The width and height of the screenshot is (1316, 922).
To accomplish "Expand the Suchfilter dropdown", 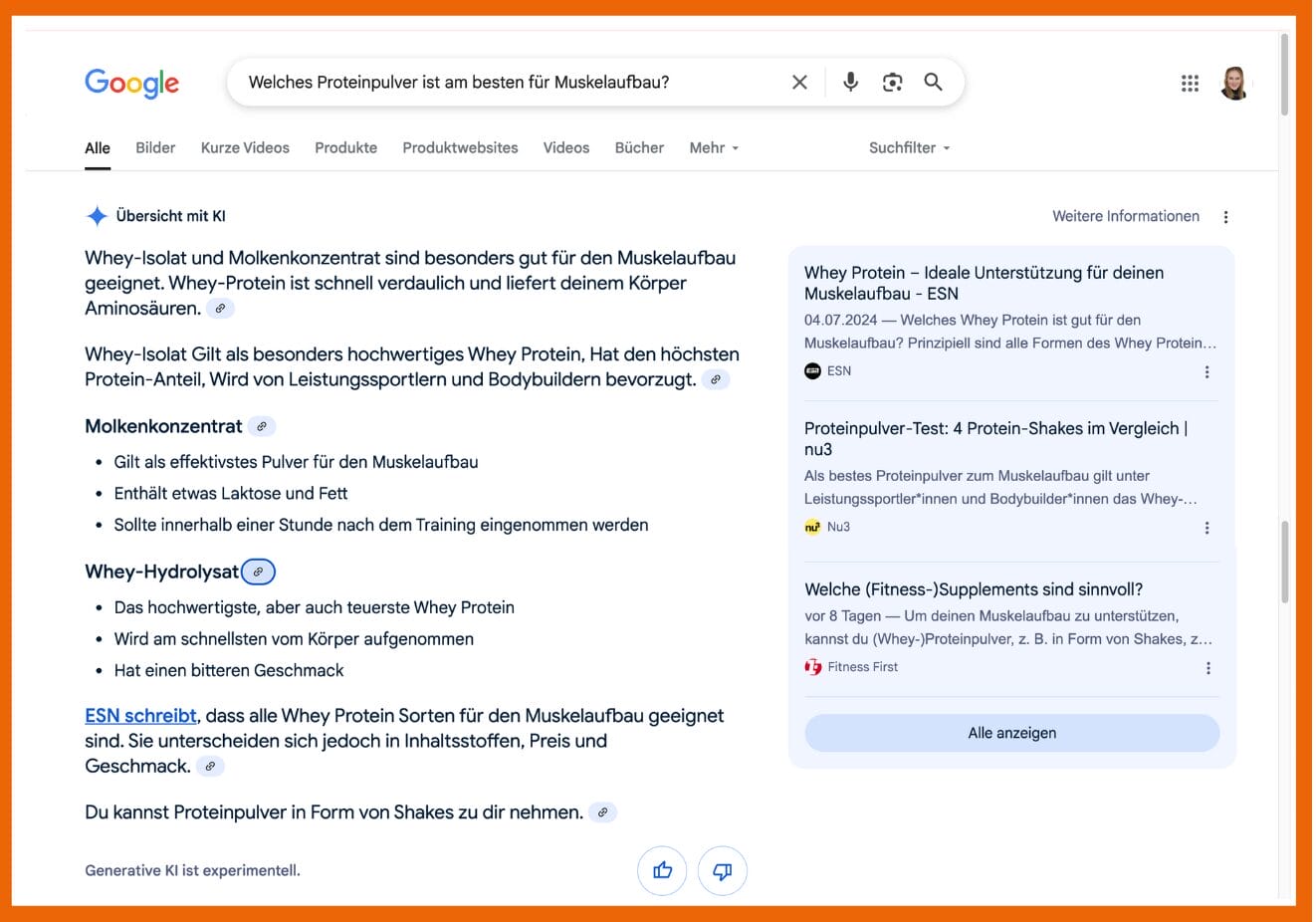I will coord(908,147).
